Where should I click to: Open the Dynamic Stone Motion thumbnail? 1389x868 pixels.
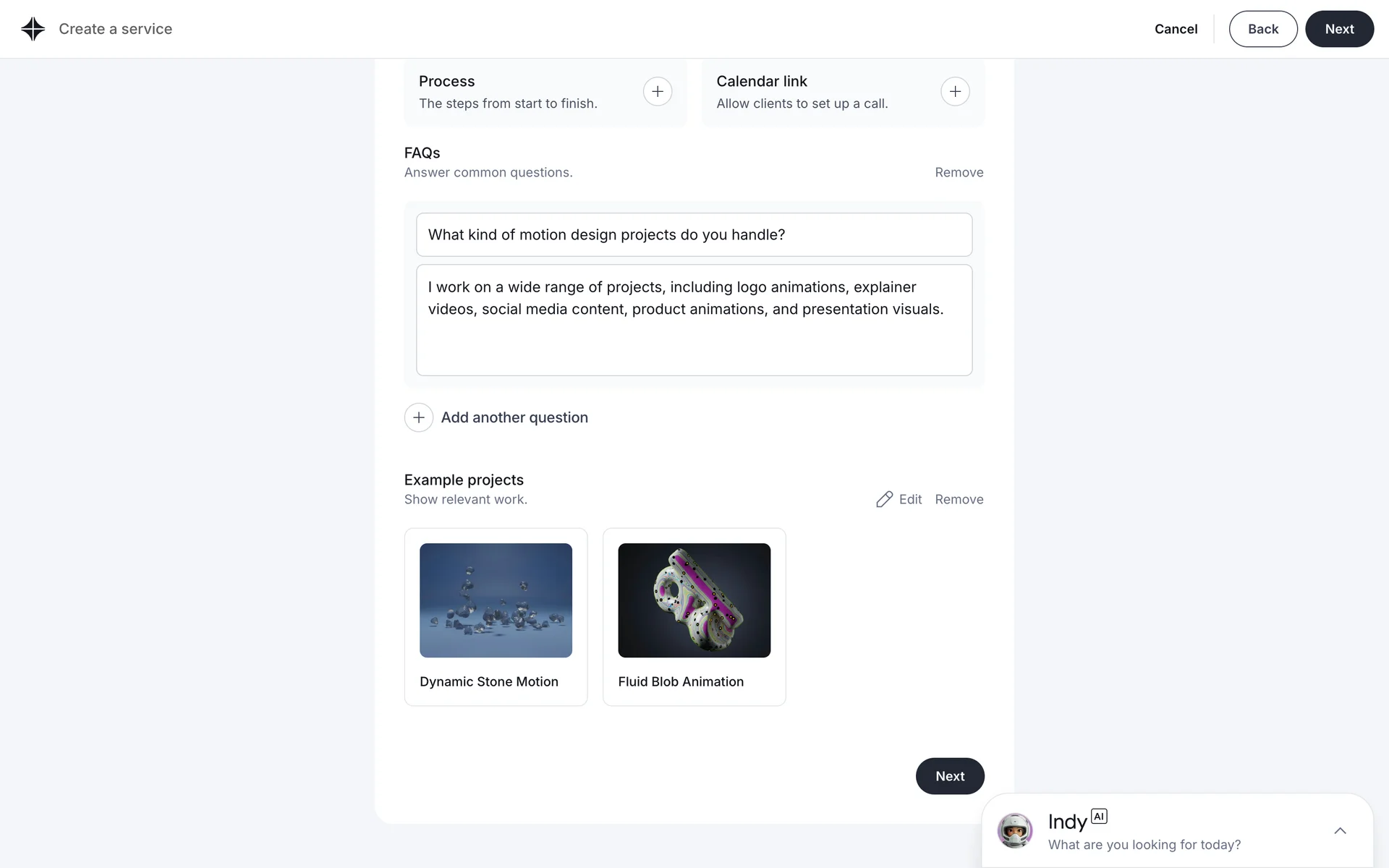pyautogui.click(x=496, y=600)
